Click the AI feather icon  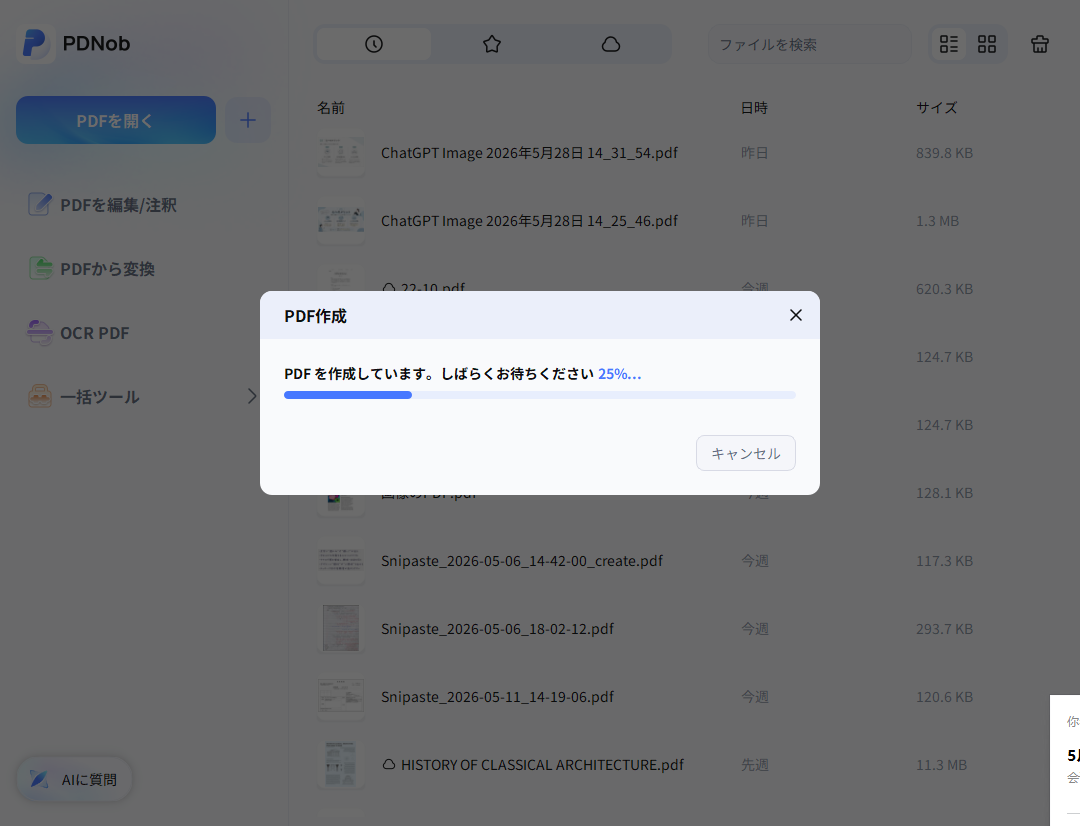pos(39,779)
